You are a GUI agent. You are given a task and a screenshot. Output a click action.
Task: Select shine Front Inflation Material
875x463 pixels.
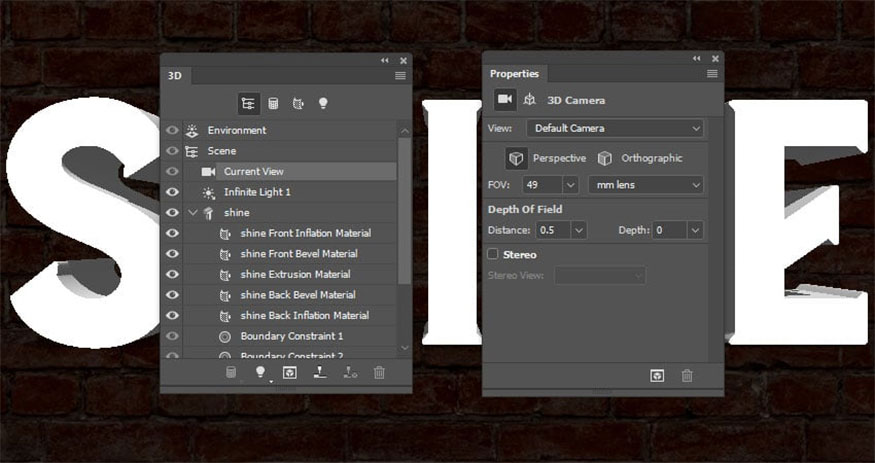click(290, 233)
